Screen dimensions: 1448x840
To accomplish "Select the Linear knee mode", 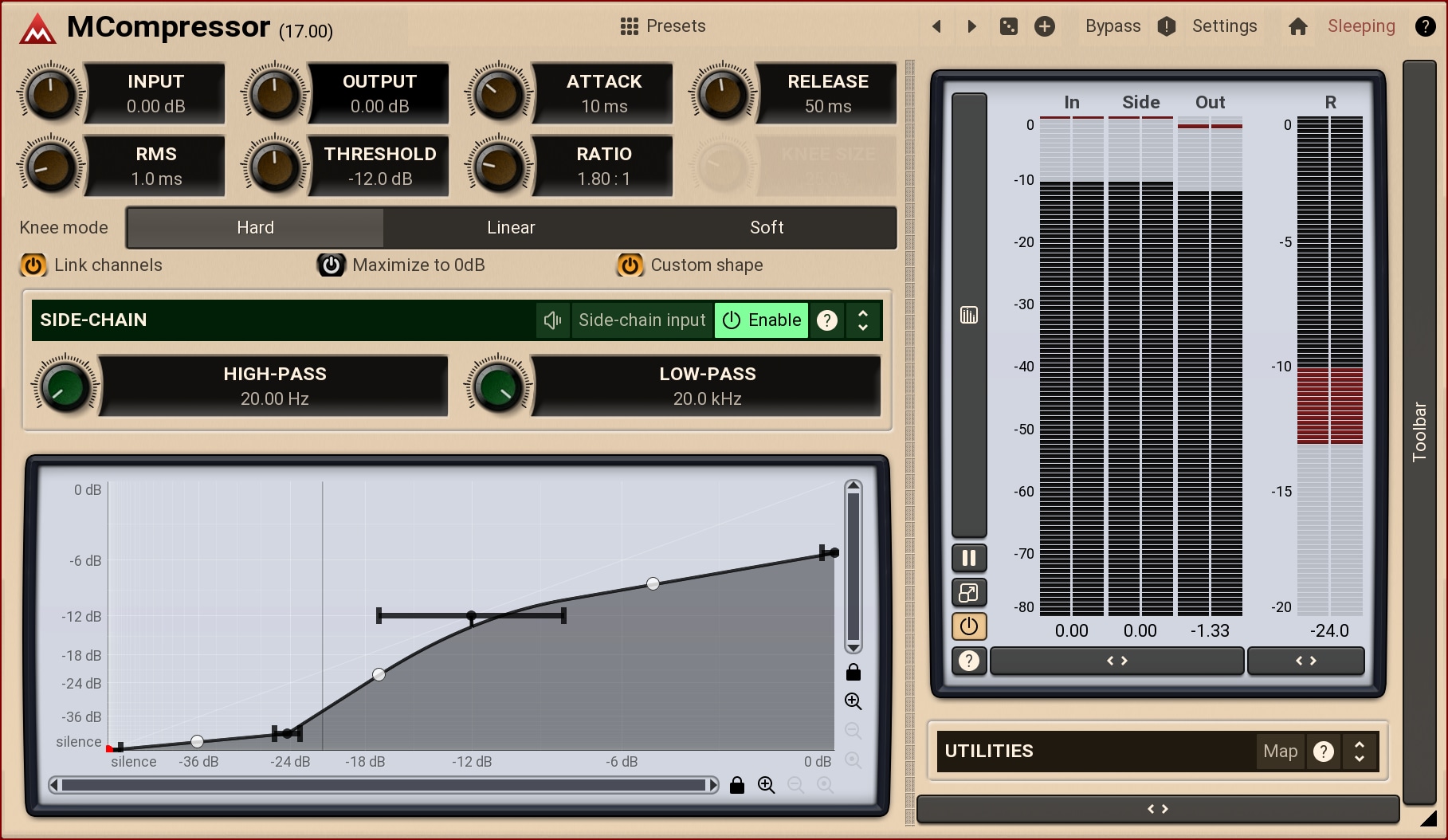I will [511, 228].
